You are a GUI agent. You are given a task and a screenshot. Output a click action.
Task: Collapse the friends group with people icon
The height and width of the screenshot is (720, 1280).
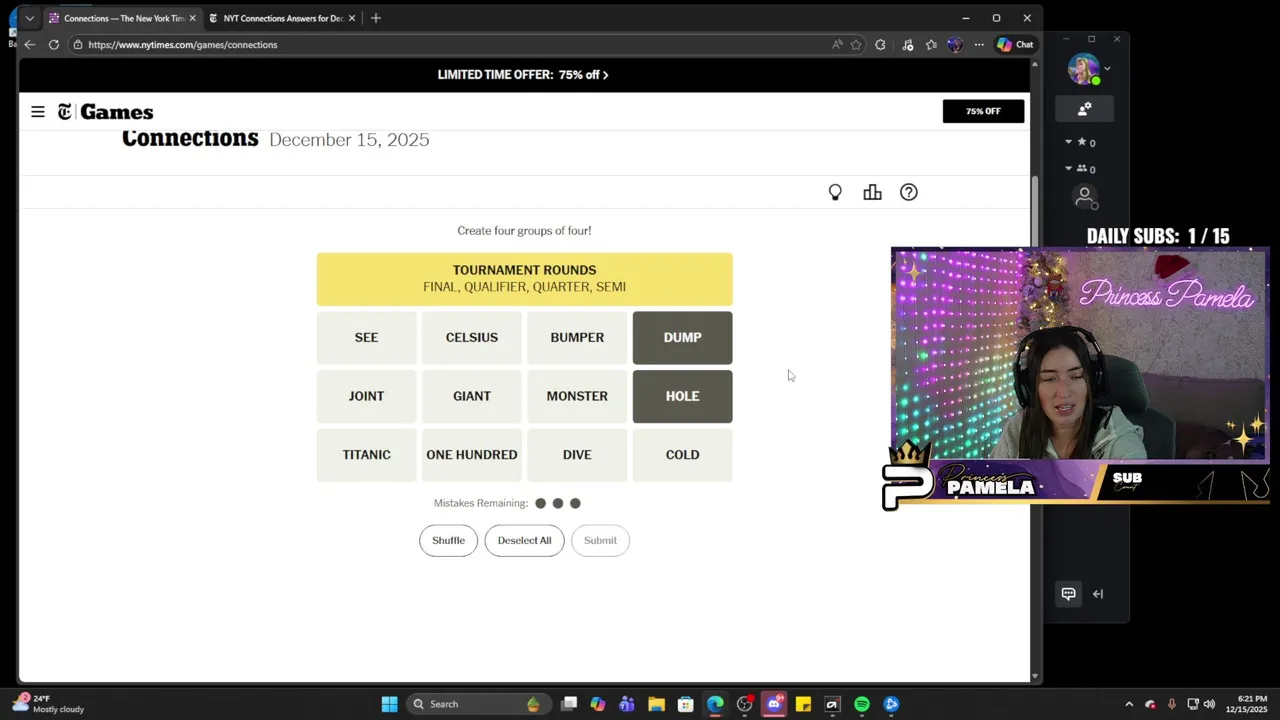pyautogui.click(x=1068, y=168)
